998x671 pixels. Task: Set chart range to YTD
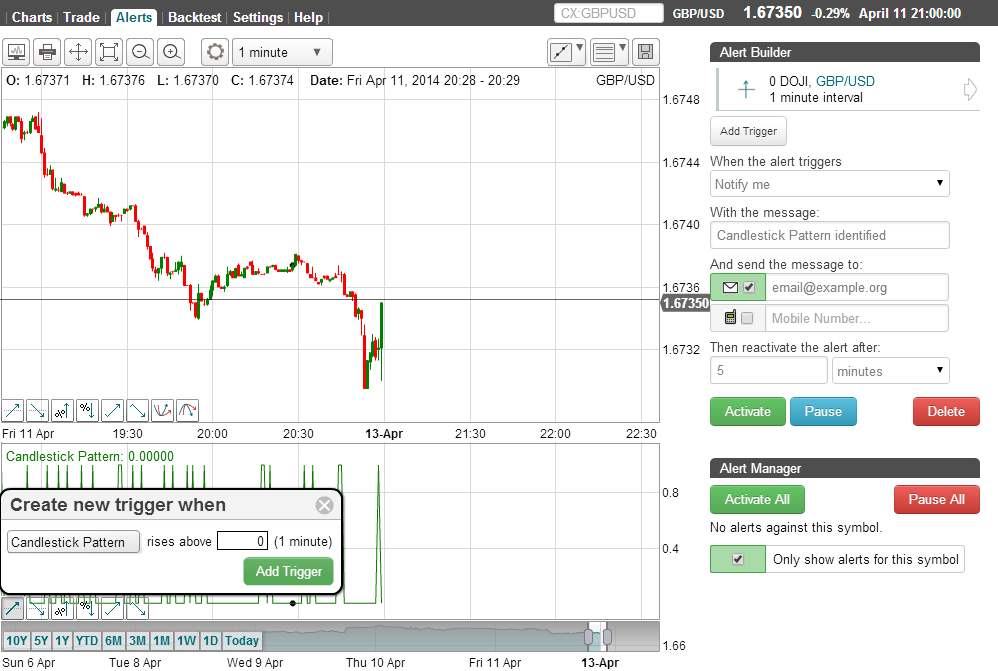tap(87, 640)
